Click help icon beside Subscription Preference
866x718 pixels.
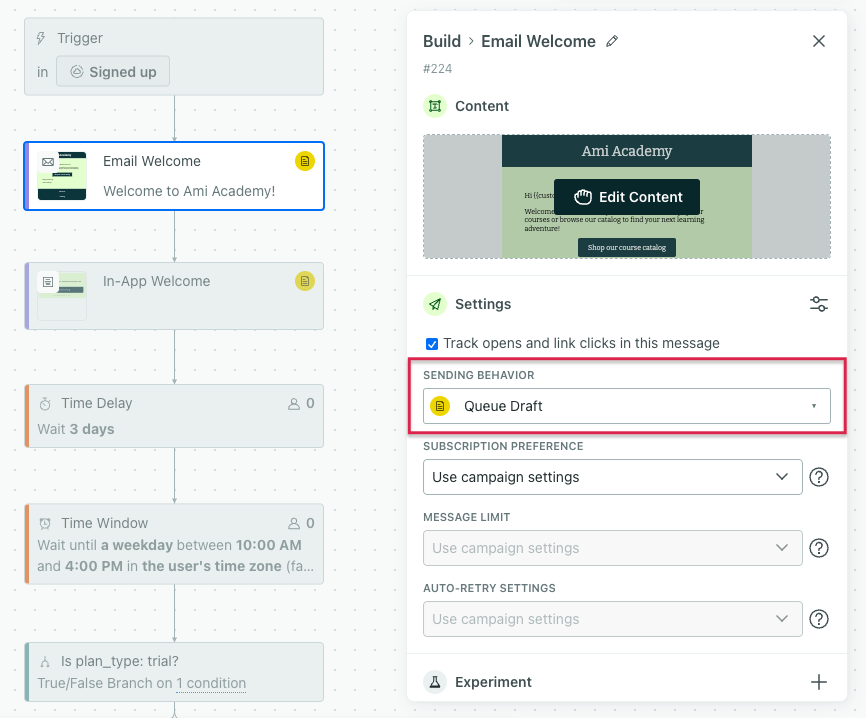coord(818,477)
